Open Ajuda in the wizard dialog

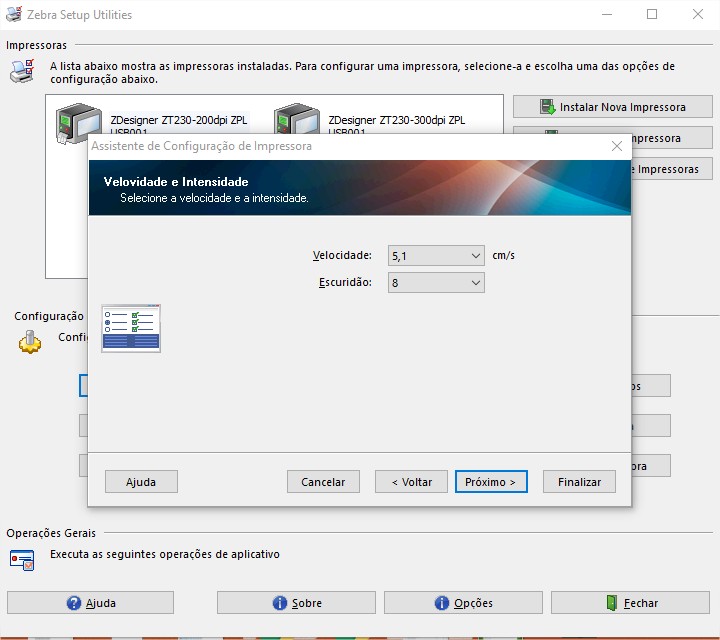141,482
